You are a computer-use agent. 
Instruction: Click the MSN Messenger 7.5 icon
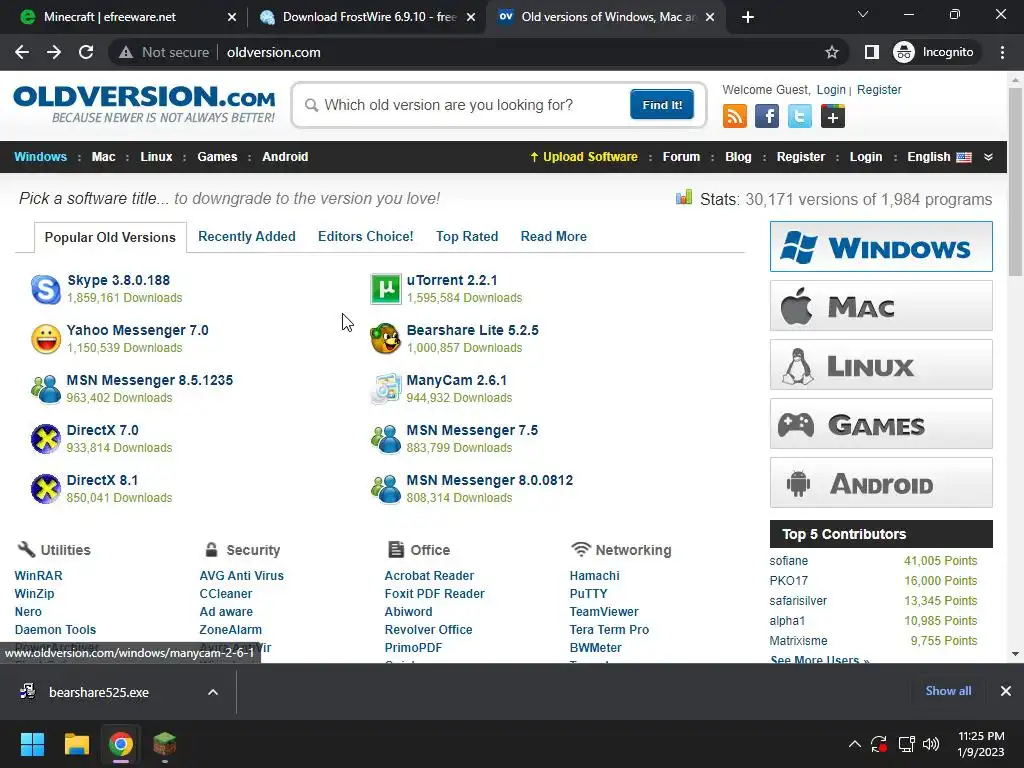(386, 439)
